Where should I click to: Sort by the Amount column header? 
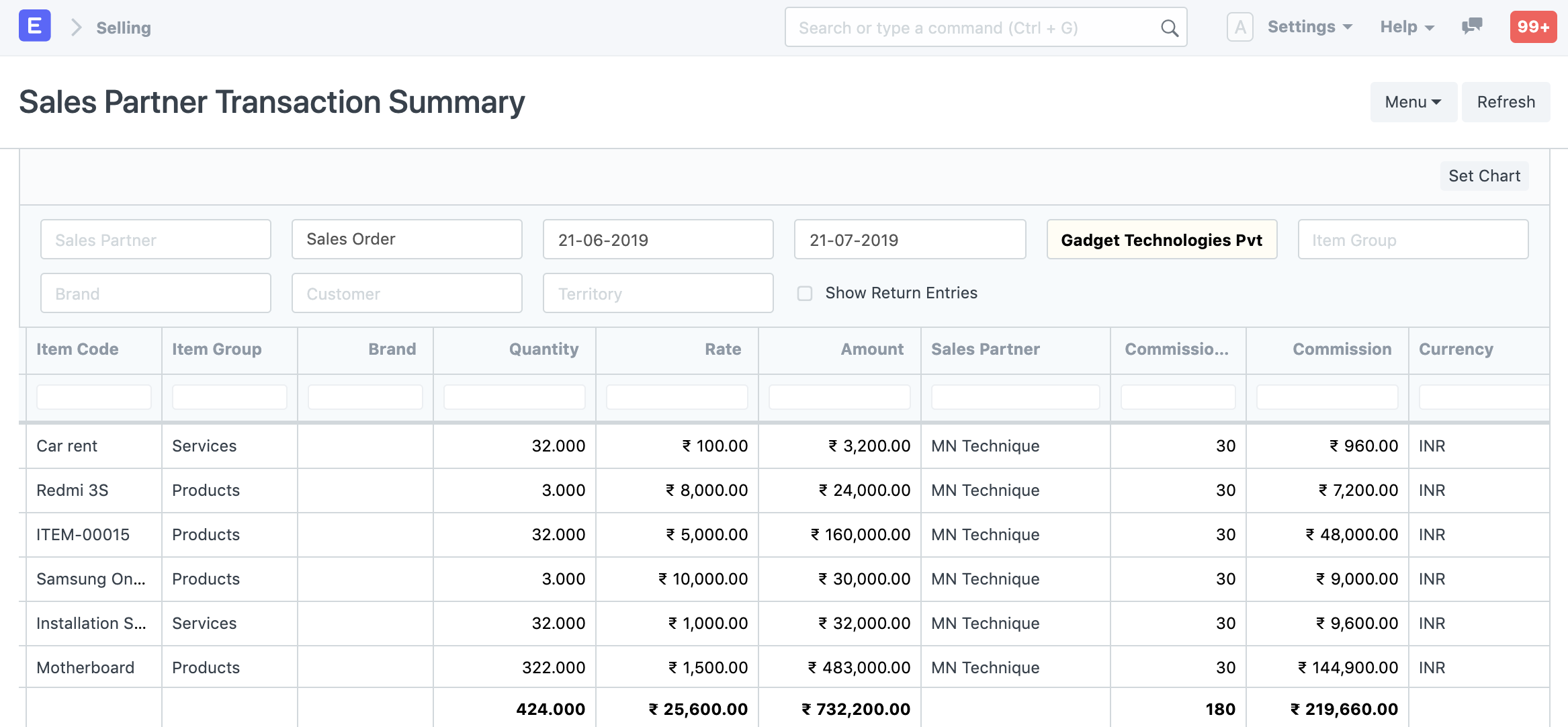coord(871,349)
